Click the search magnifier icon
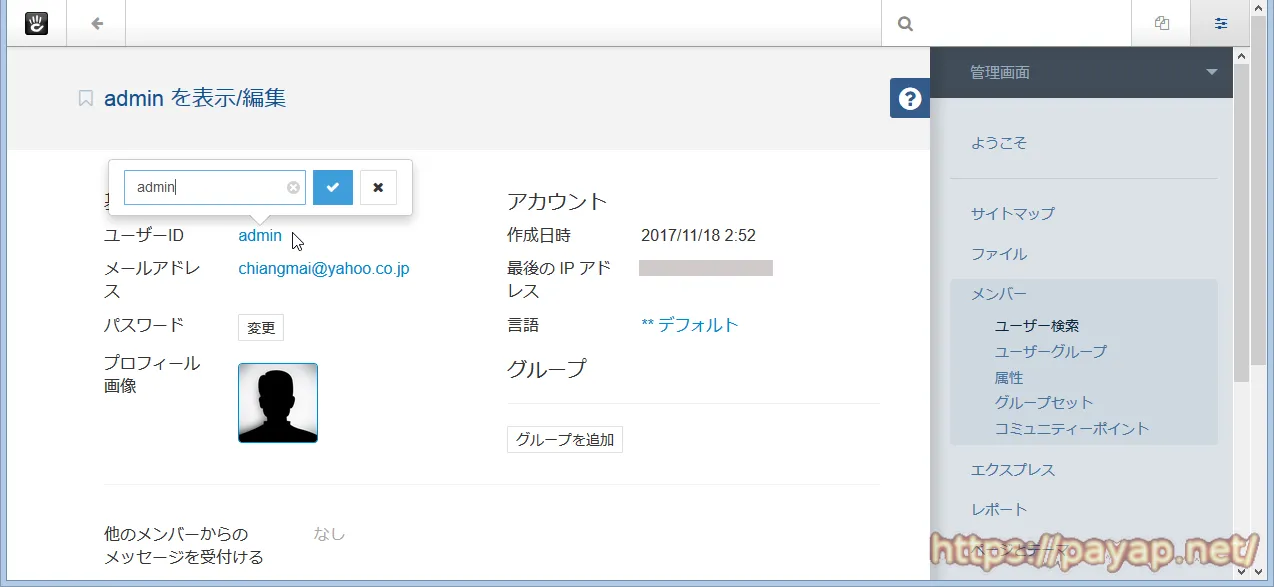This screenshot has width=1274, height=587. tap(905, 23)
